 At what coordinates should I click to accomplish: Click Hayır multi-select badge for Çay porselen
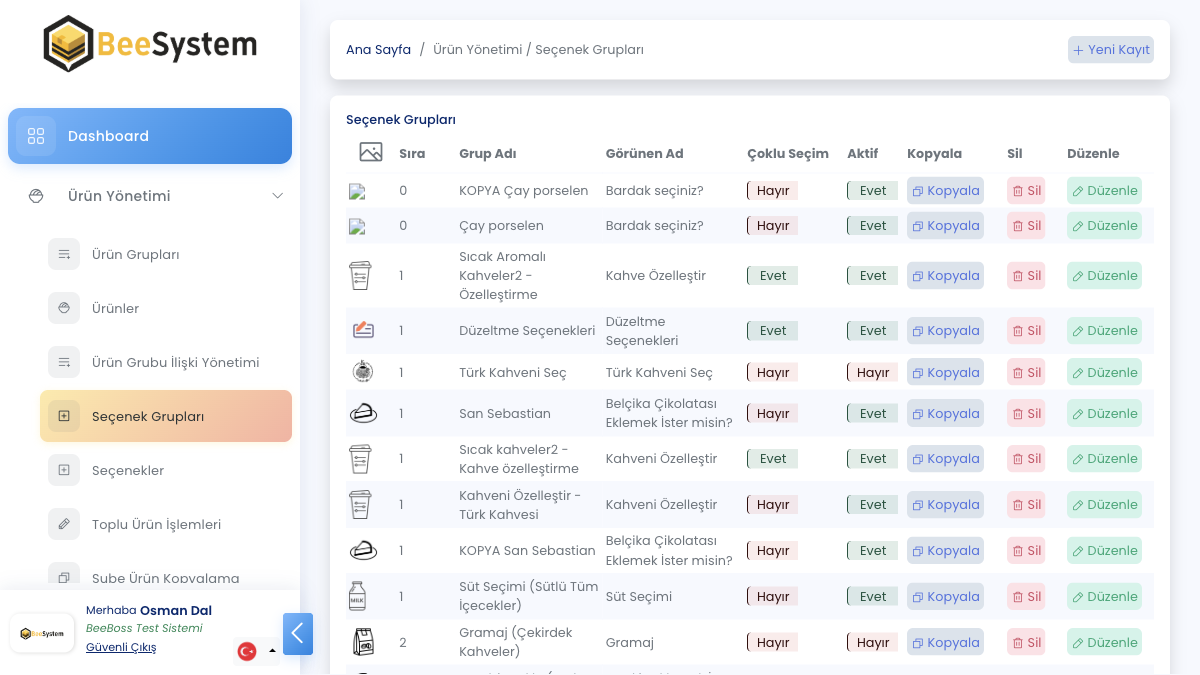(772, 226)
